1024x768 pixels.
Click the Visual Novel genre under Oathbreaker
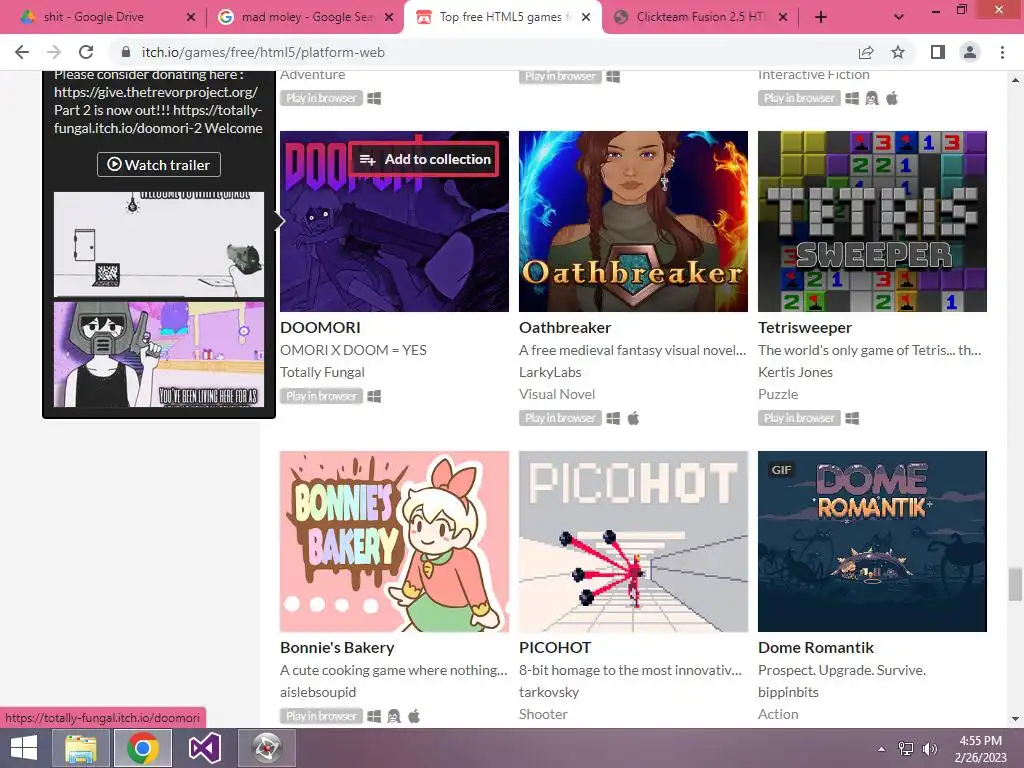pyautogui.click(x=557, y=394)
